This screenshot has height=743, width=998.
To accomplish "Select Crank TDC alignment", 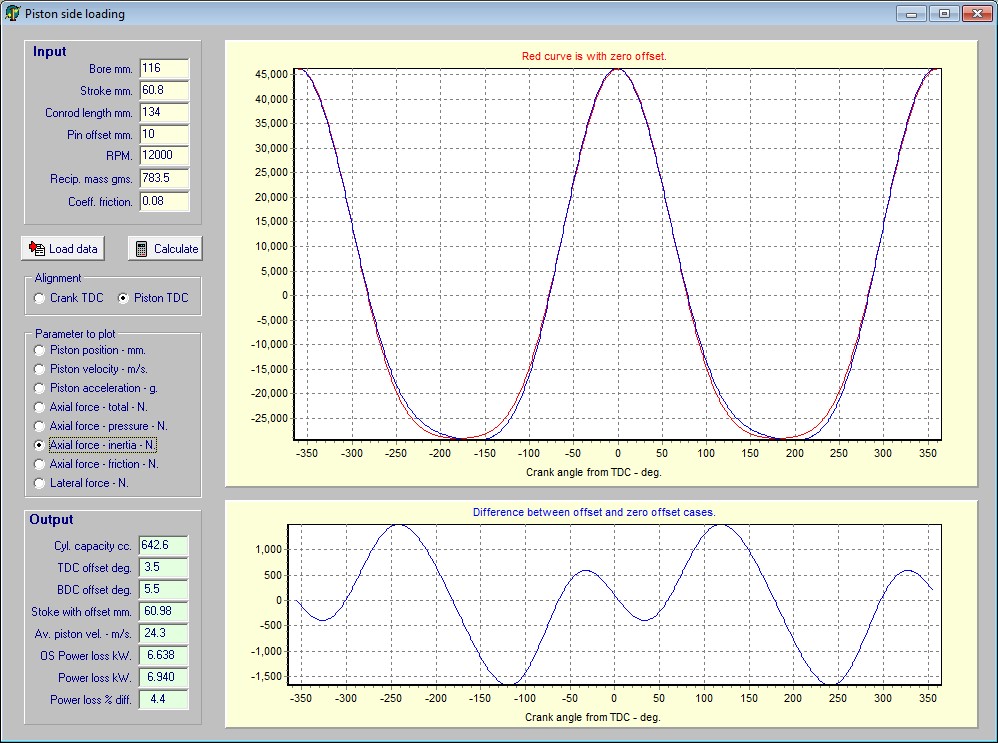I will coord(40,298).
